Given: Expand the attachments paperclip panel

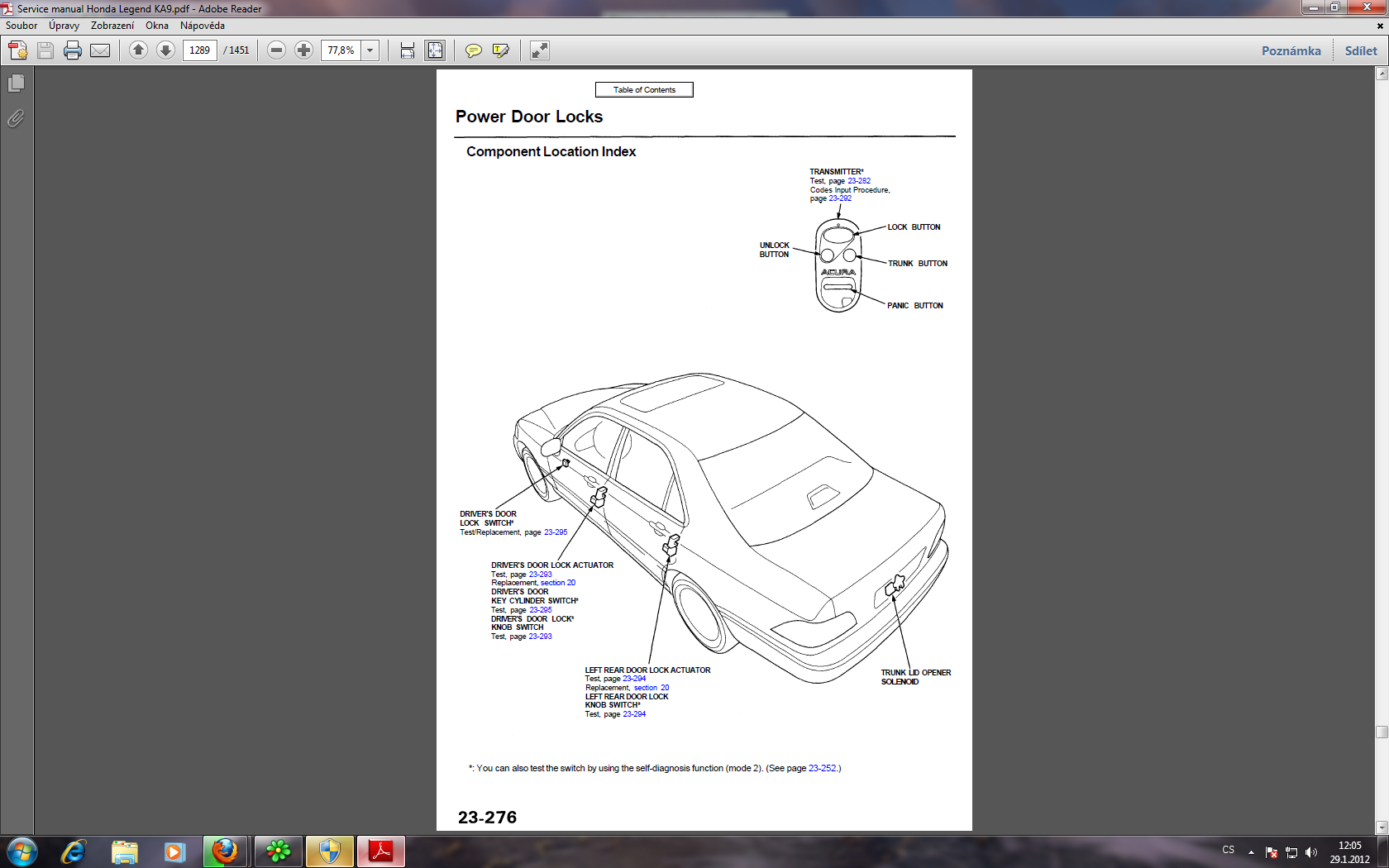Looking at the screenshot, I should [16, 119].
